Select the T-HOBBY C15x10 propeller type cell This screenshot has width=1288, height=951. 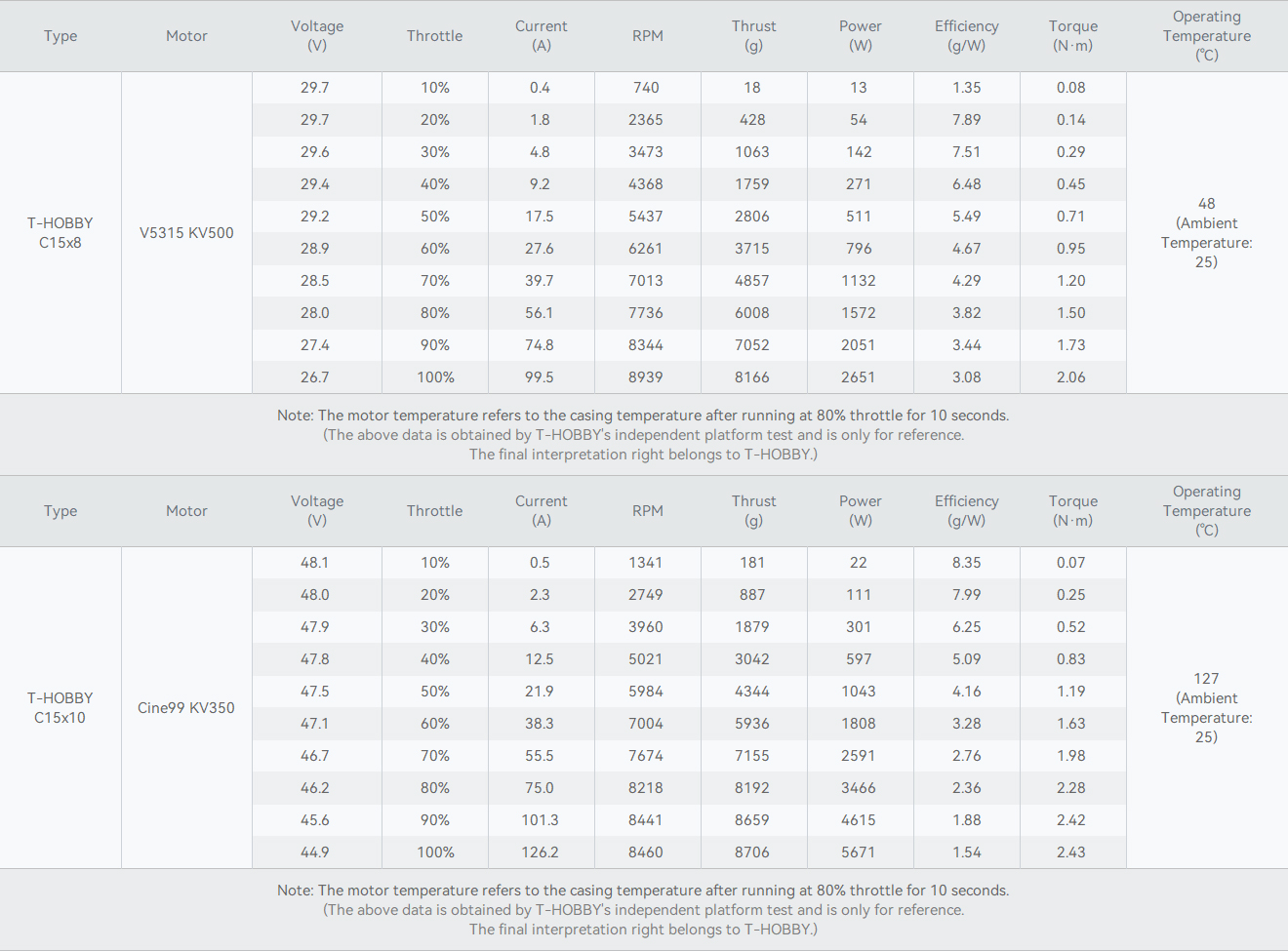(x=60, y=708)
